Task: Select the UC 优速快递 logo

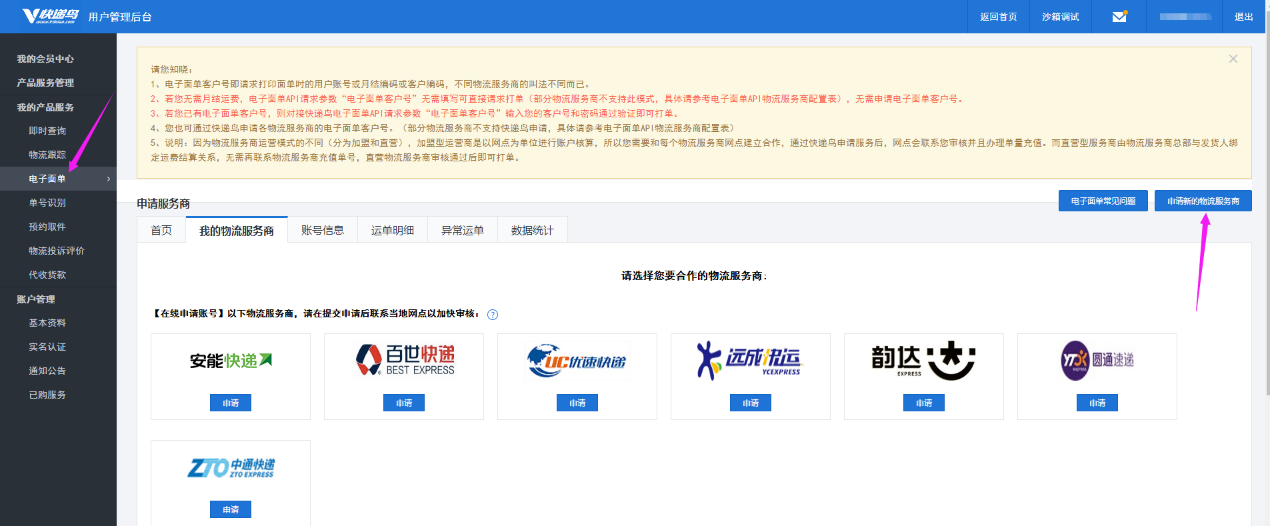Action: click(578, 361)
